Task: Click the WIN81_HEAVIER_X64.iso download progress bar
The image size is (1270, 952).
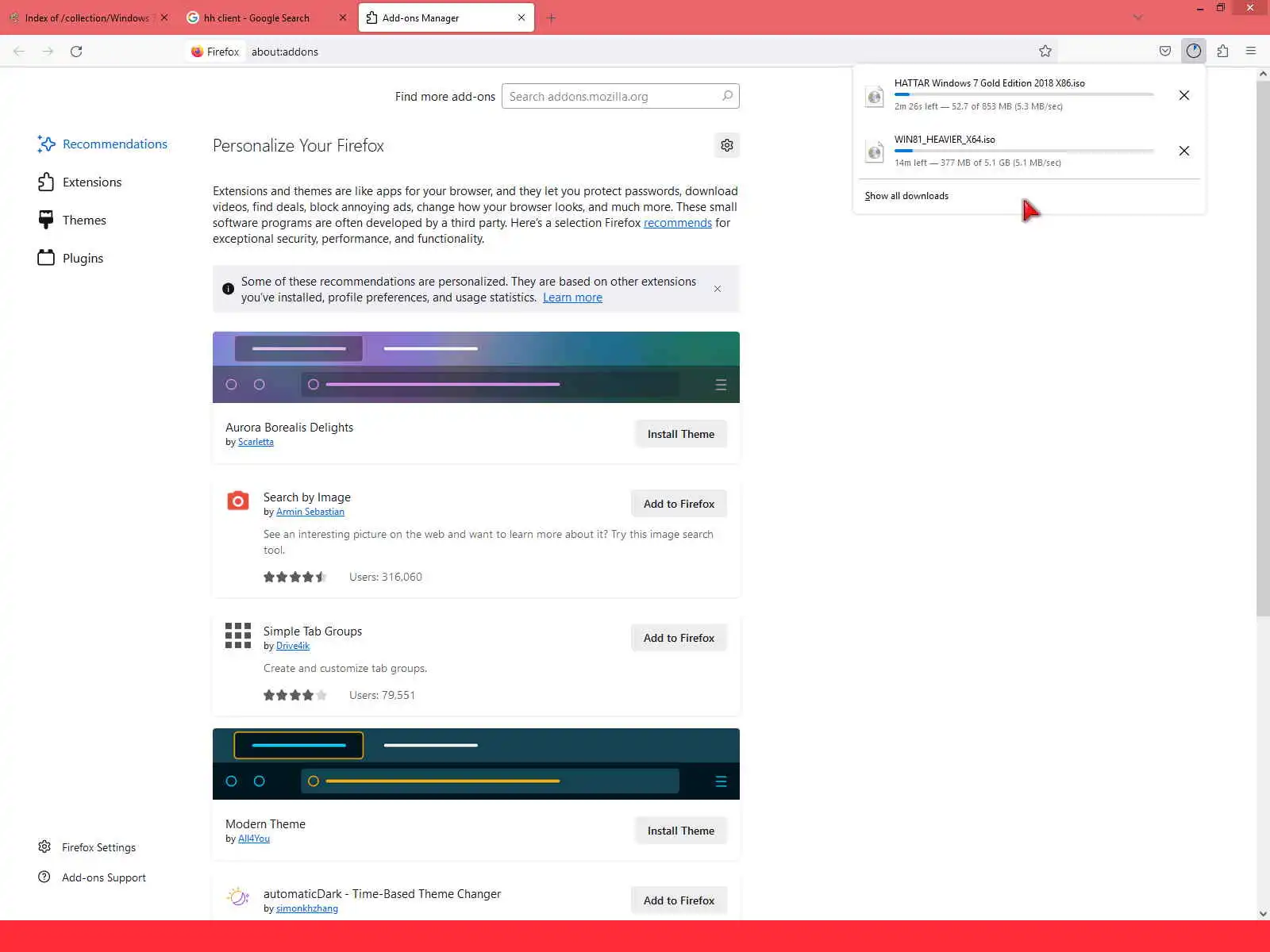Action: pyautogui.click(x=1024, y=151)
